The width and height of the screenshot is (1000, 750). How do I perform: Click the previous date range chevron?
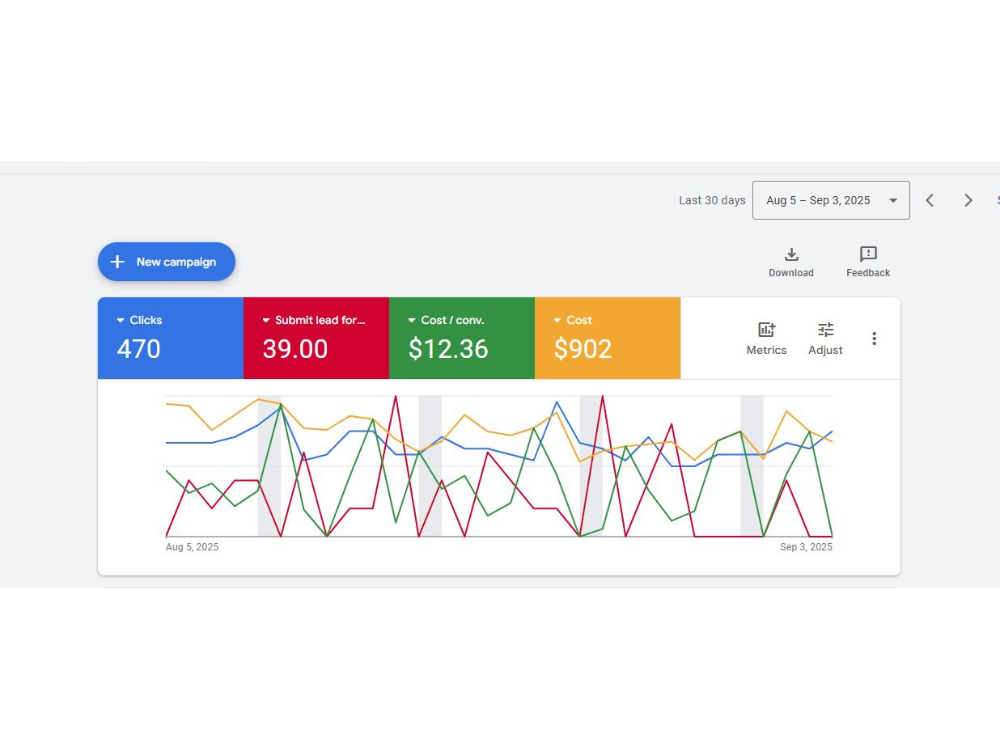930,200
